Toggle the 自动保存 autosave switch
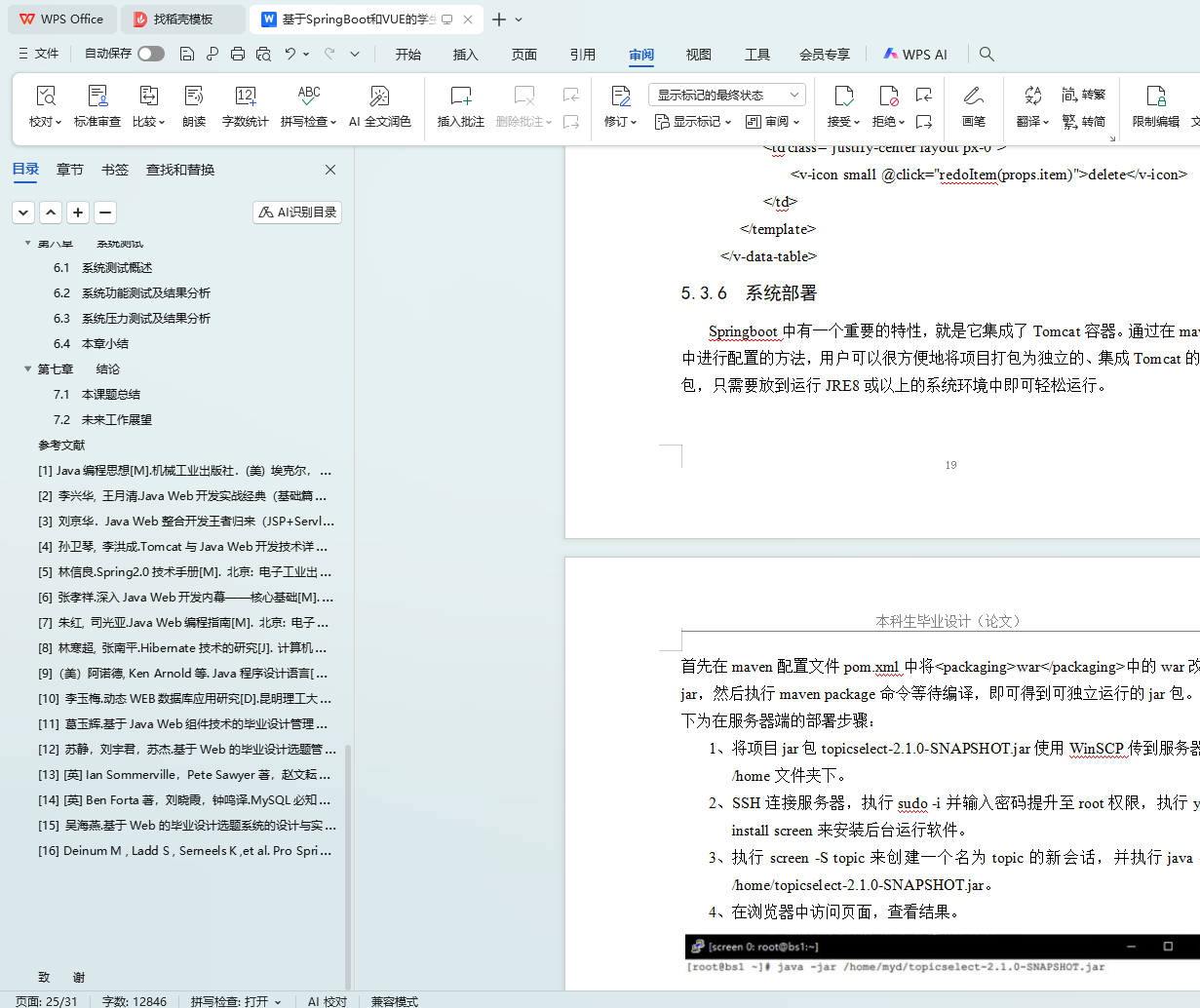This screenshot has width=1200, height=1008. click(x=151, y=54)
